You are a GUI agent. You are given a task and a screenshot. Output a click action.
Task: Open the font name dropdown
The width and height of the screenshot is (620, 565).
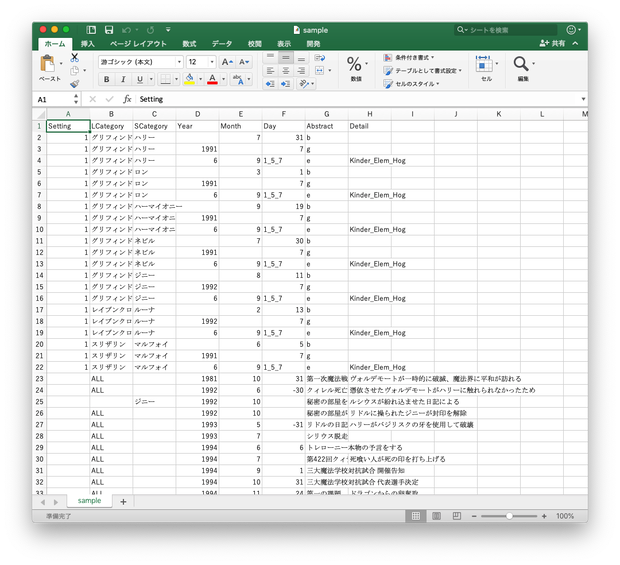tap(179, 62)
